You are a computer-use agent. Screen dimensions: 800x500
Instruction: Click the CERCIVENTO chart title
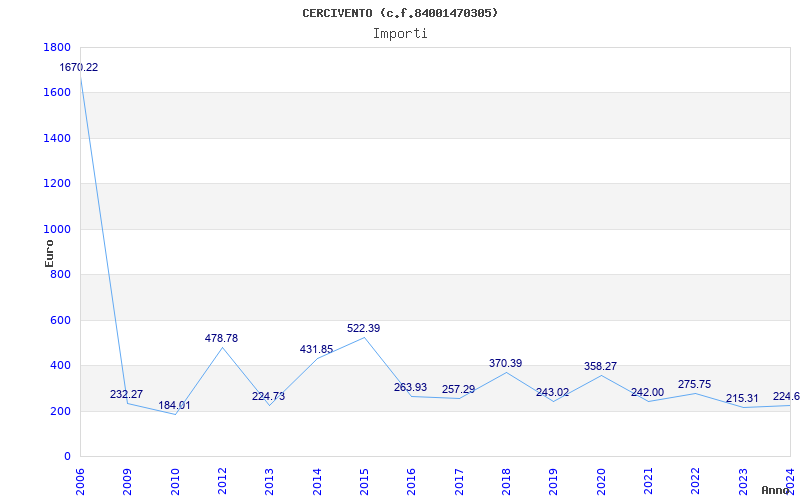(x=400, y=13)
